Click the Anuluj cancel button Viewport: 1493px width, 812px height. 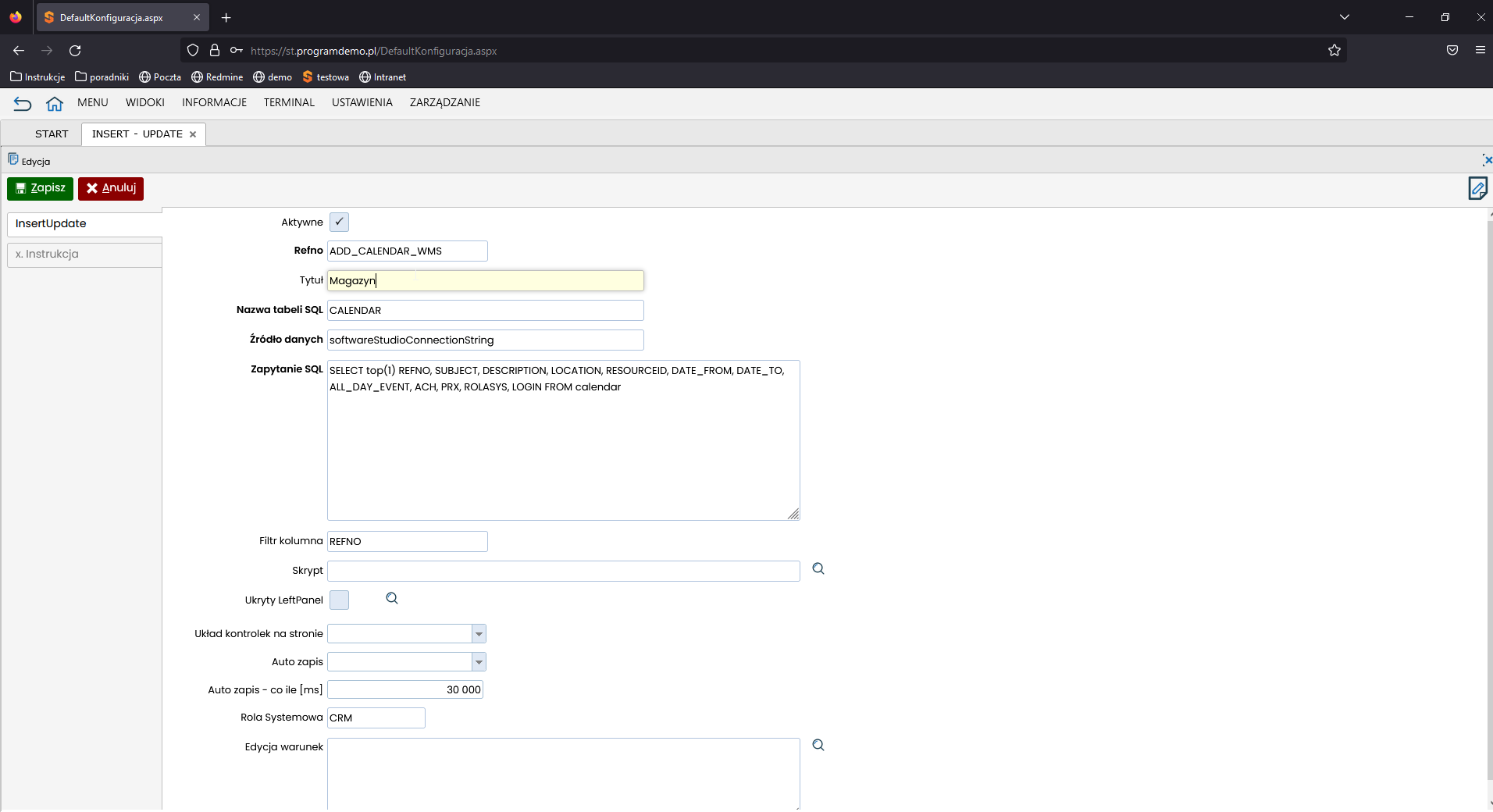point(111,188)
